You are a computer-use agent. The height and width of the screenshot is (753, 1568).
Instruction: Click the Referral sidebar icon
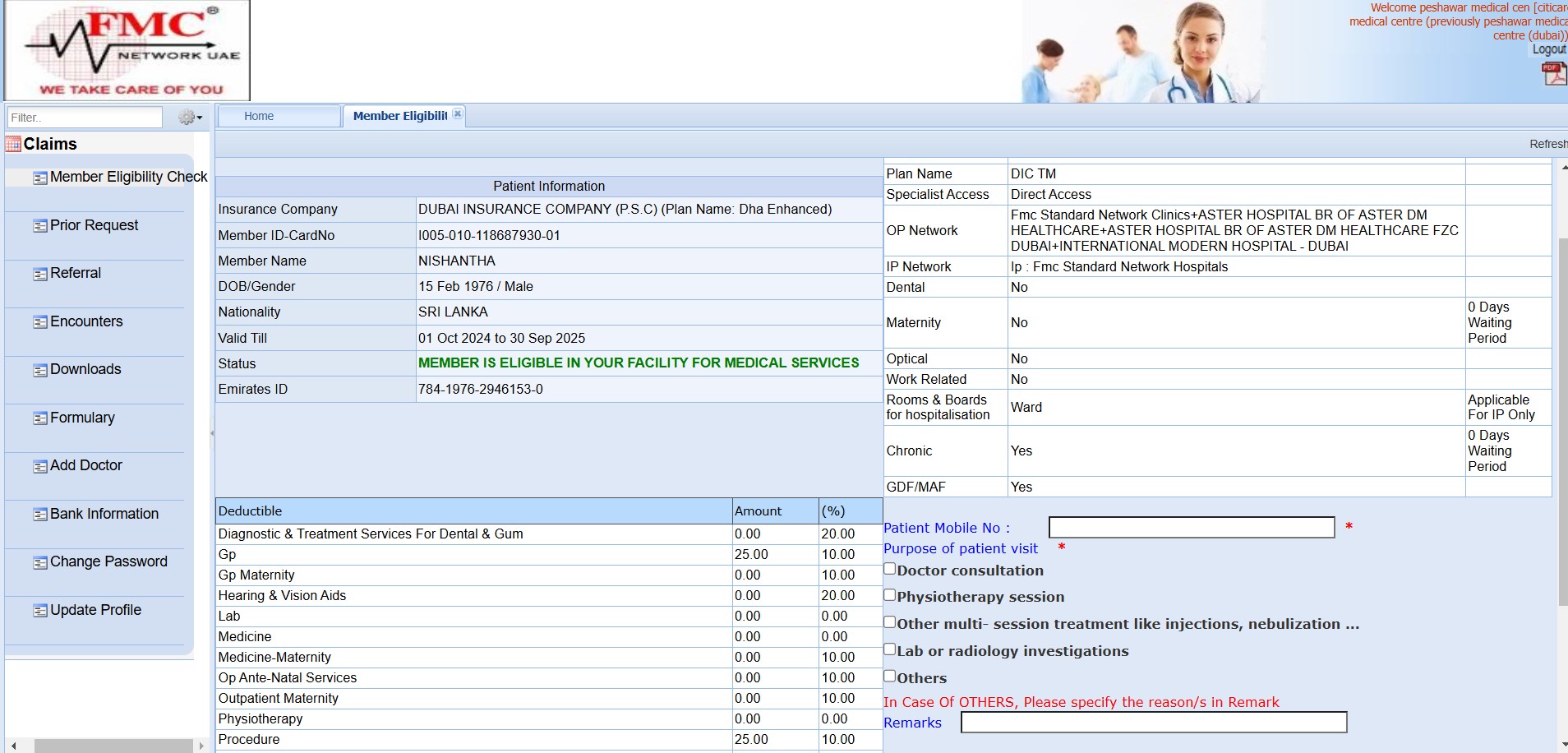click(39, 274)
